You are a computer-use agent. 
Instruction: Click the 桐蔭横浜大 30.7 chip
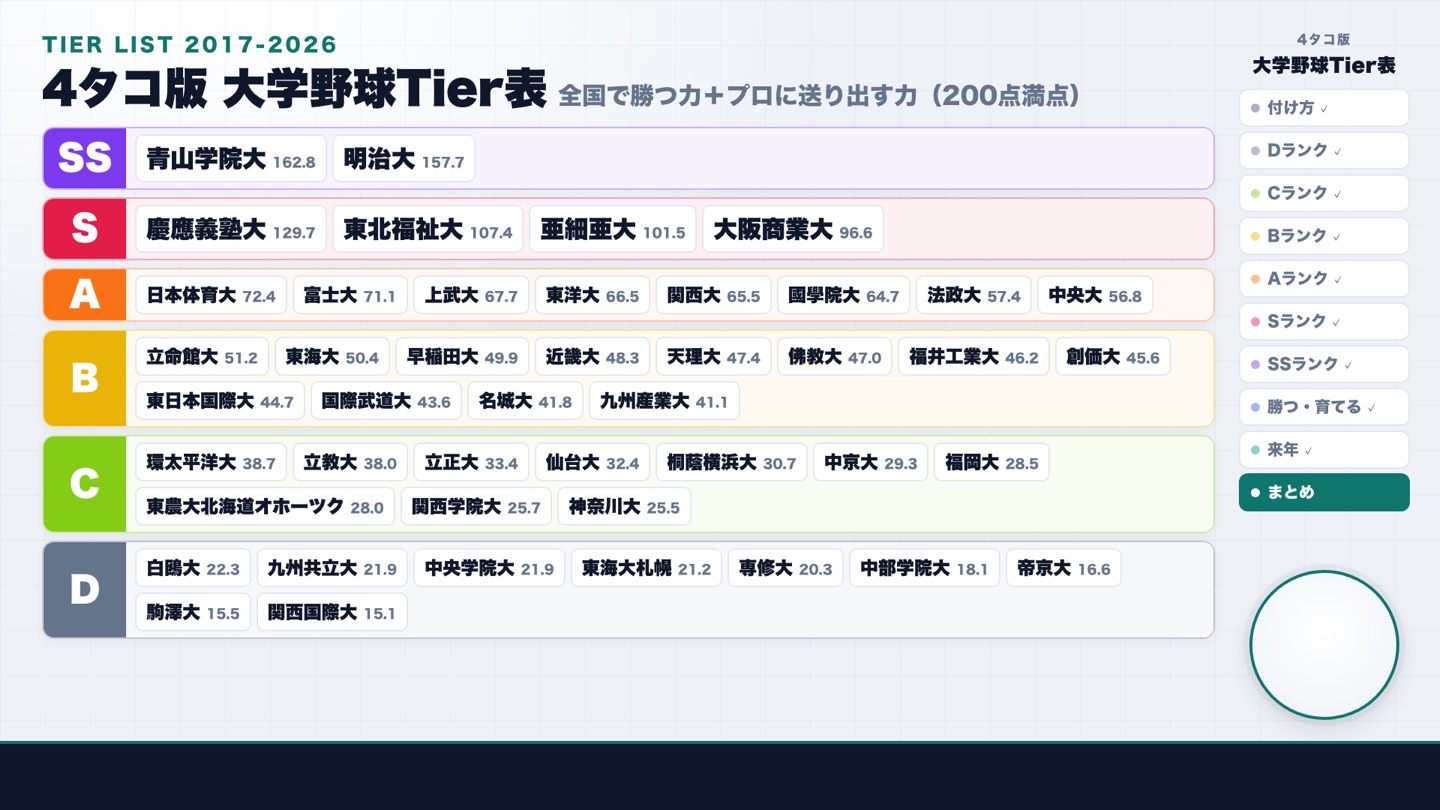click(731, 462)
